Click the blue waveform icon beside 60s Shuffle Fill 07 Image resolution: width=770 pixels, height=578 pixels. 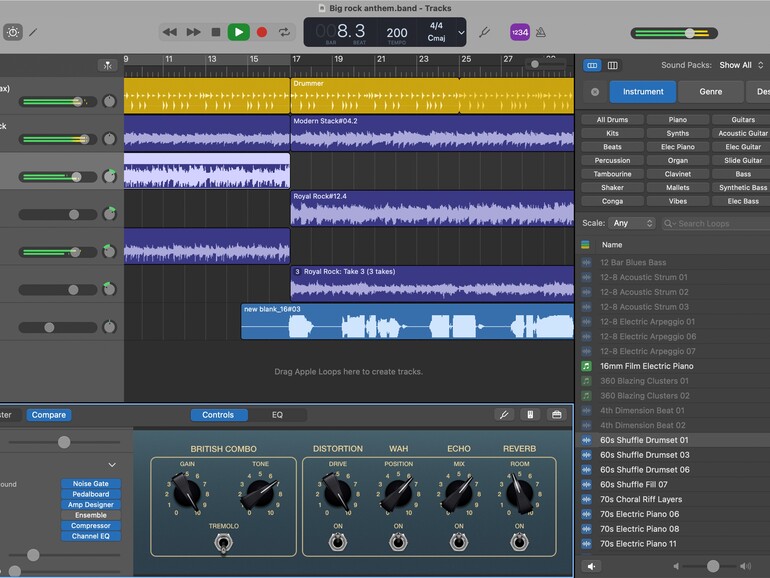point(586,484)
